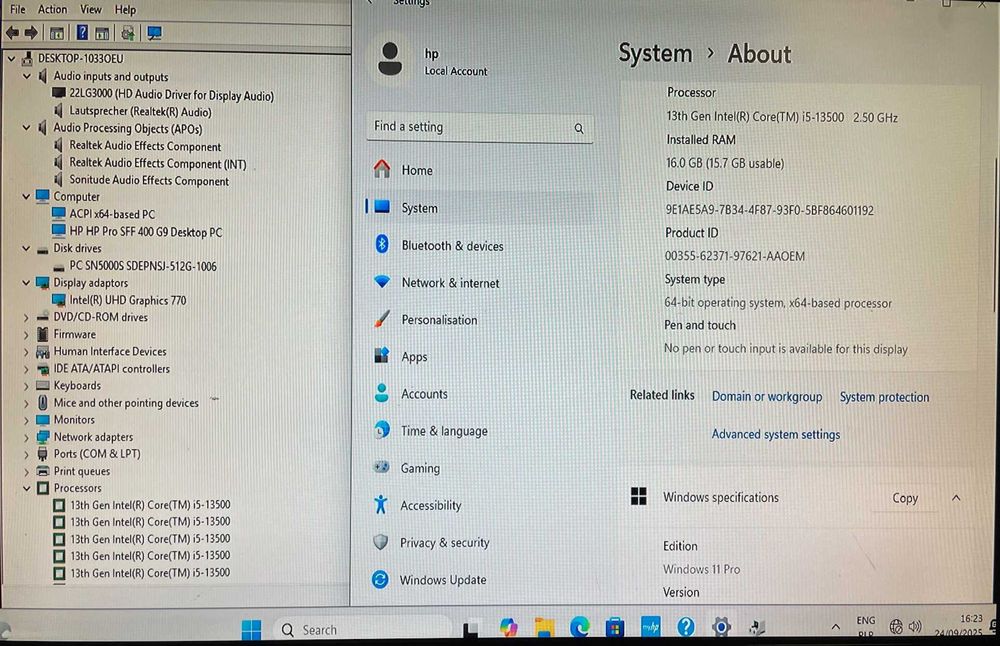Select Sonitude Audio Effects Component
The image size is (1000, 646).
coord(149,180)
